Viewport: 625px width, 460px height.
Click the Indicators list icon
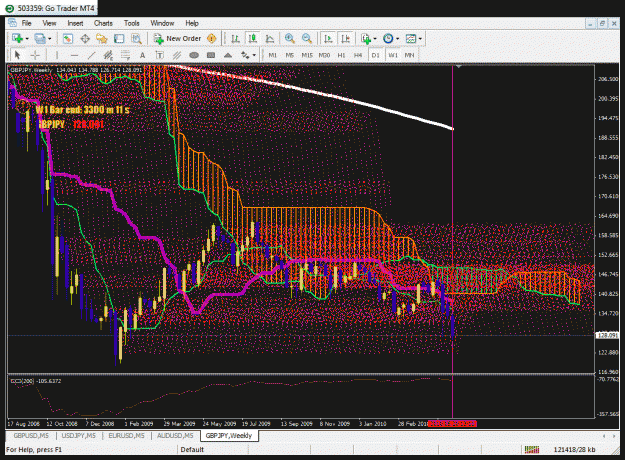click(x=366, y=39)
